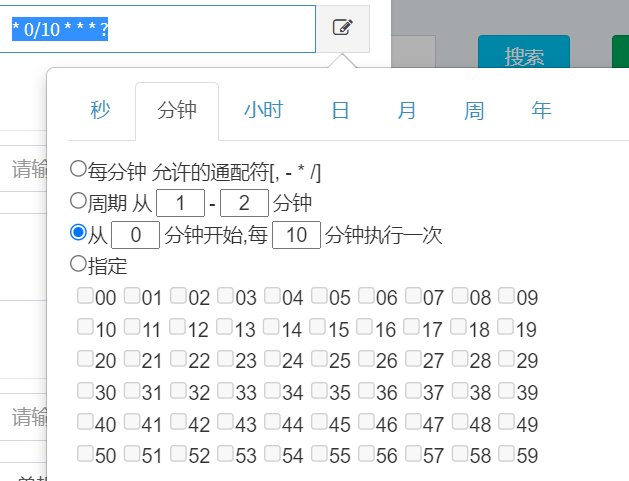Open the cron expression editor pencil icon
The image size is (629, 481).
click(x=343, y=28)
